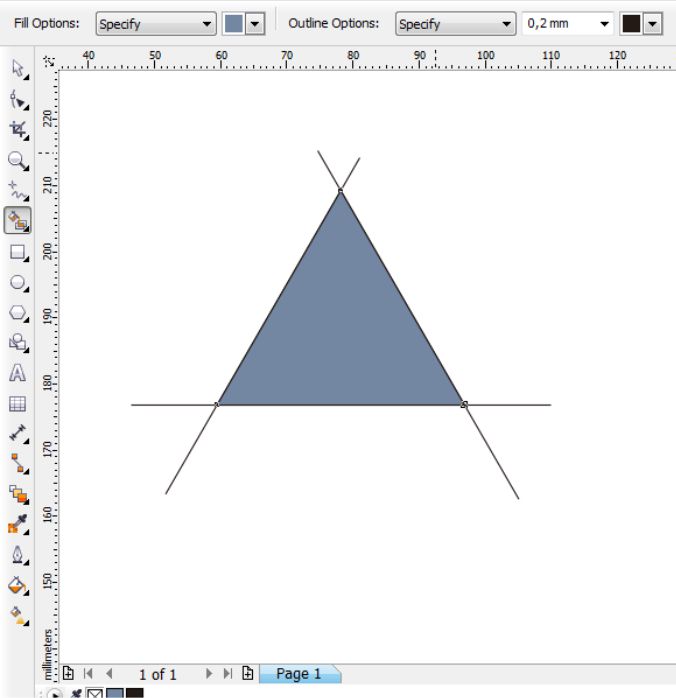This screenshot has width=676, height=698.
Task: Click the blue fill color swatch
Action: tap(234, 24)
